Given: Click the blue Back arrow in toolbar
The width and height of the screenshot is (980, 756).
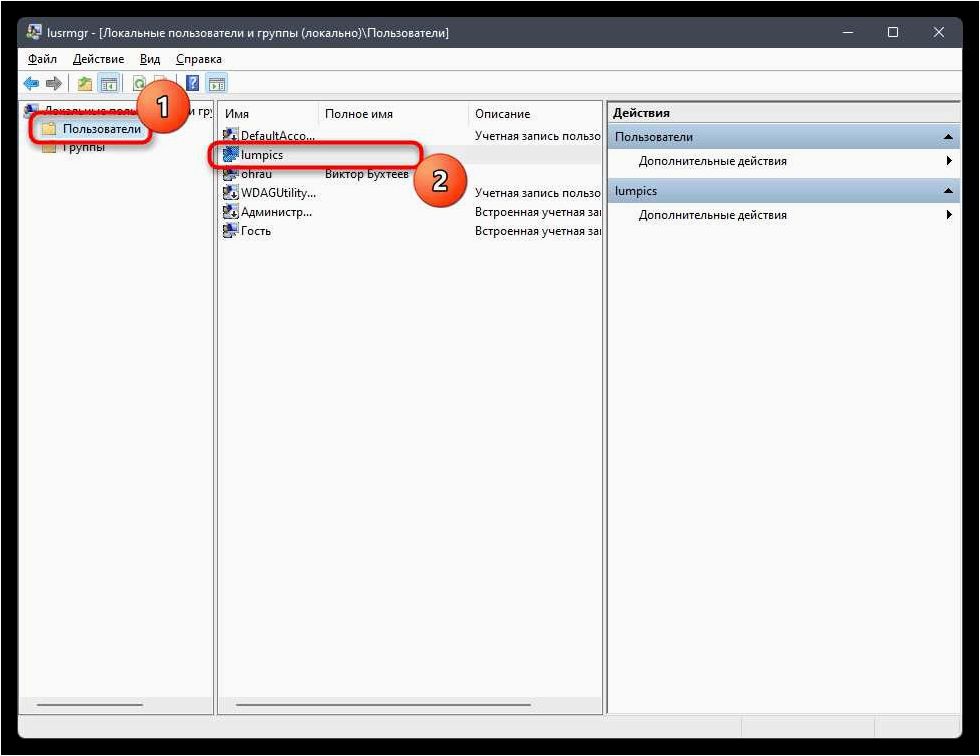Looking at the screenshot, I should 31,83.
